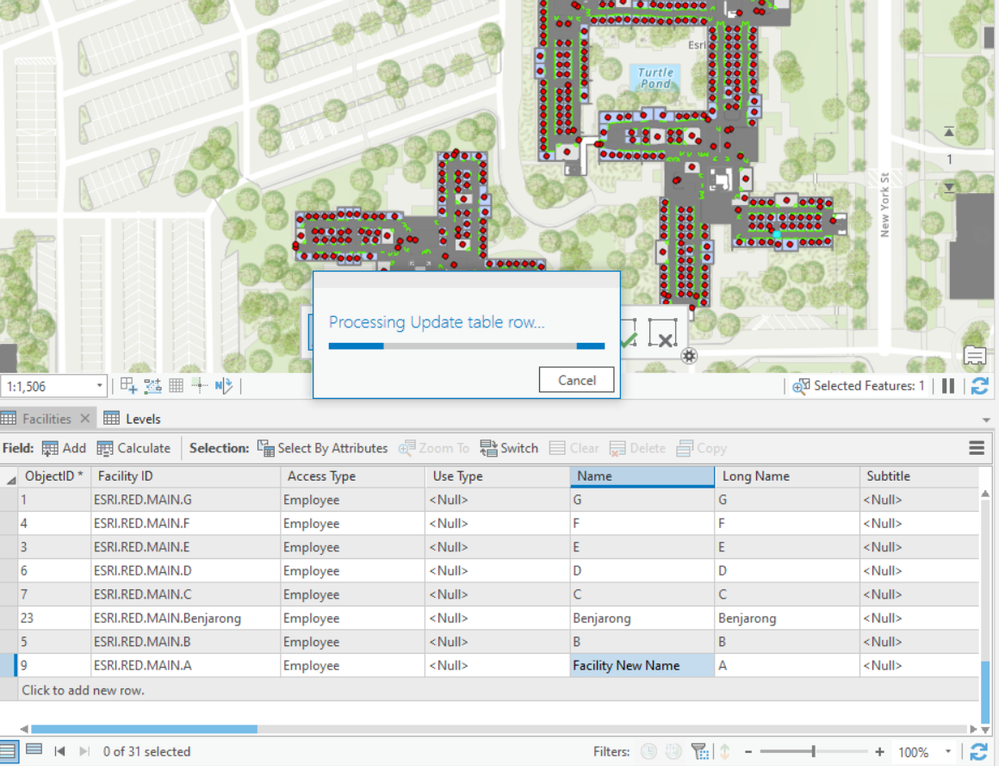Pause map drawing

[948, 386]
